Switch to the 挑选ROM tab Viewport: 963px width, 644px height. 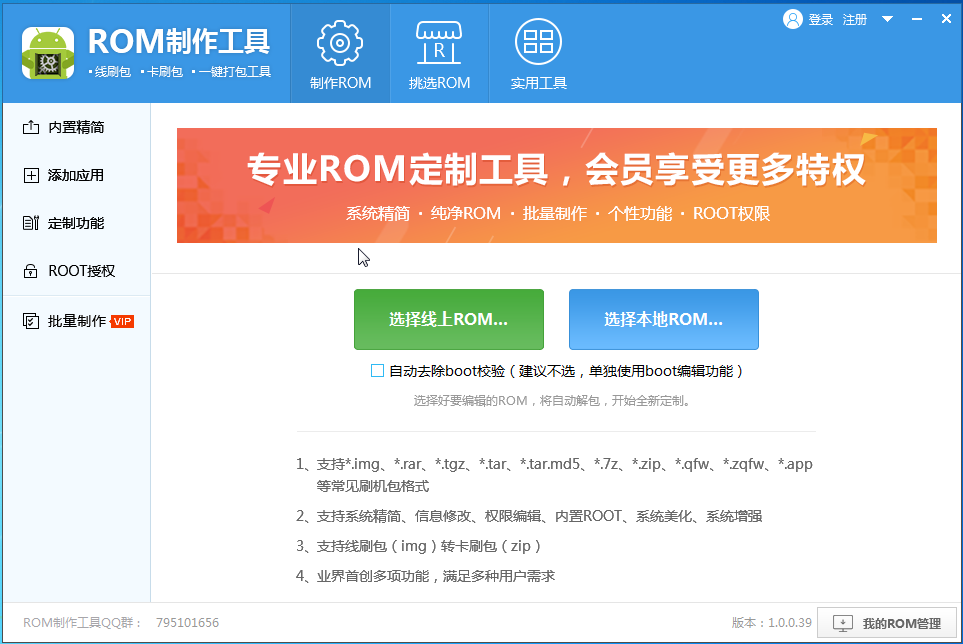[x=439, y=54]
